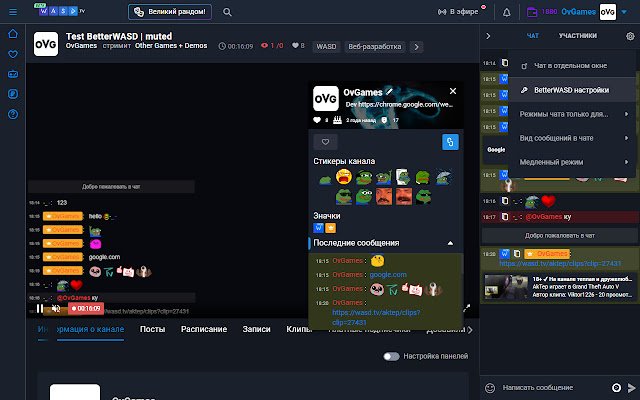
Task: Click the orange crown badge under Значки
Action: pos(331,228)
